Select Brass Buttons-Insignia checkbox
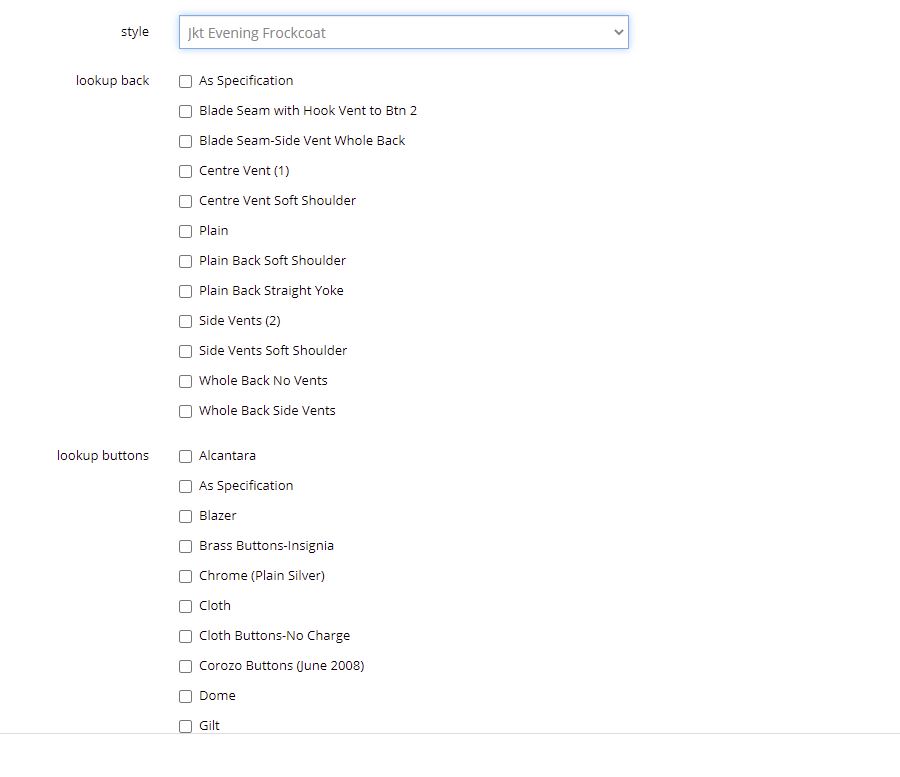The width and height of the screenshot is (900, 777). 185,546
